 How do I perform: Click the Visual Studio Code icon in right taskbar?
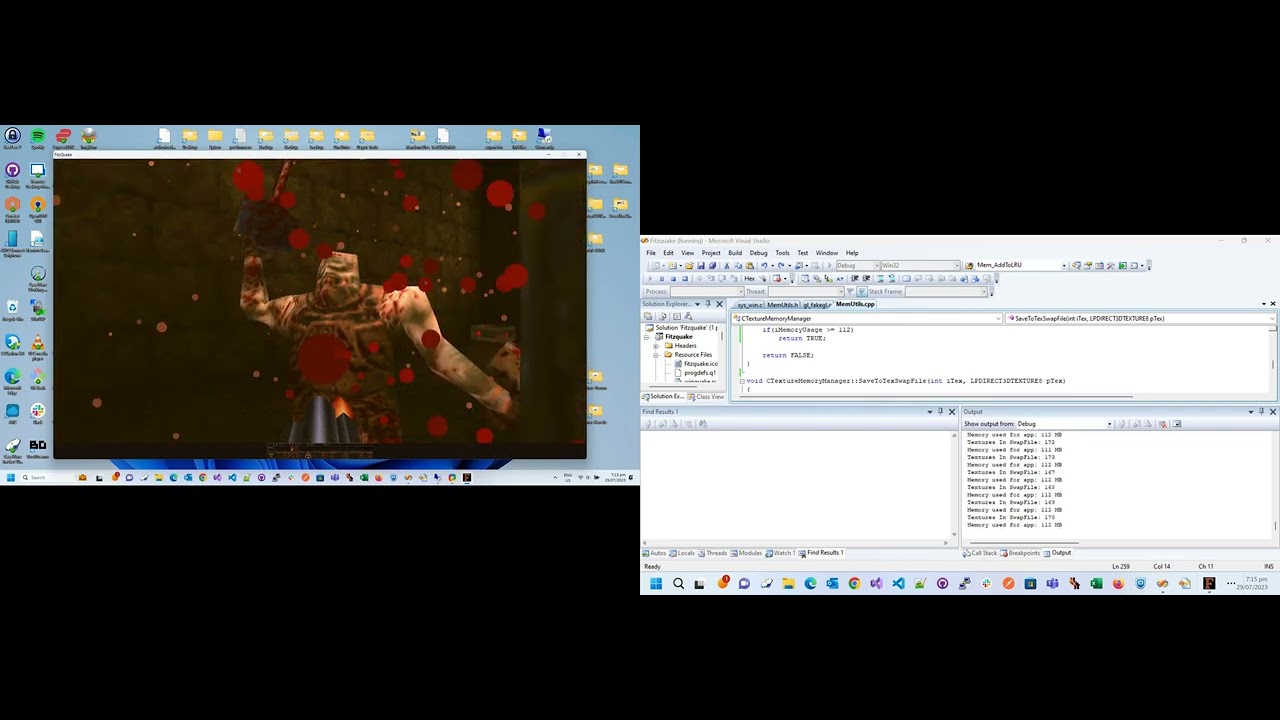click(x=898, y=583)
